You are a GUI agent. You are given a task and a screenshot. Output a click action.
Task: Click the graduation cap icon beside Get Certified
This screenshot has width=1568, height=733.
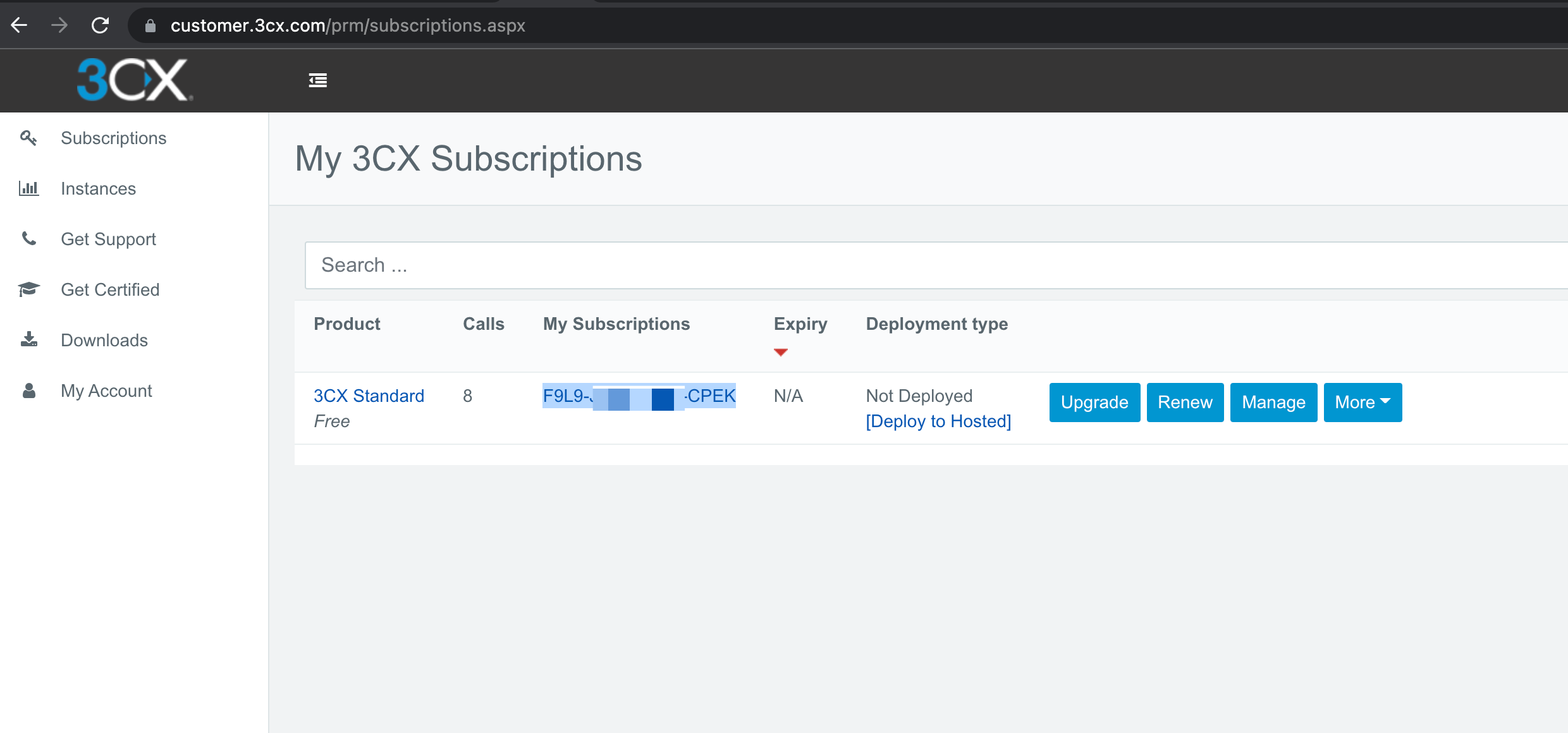click(x=28, y=289)
